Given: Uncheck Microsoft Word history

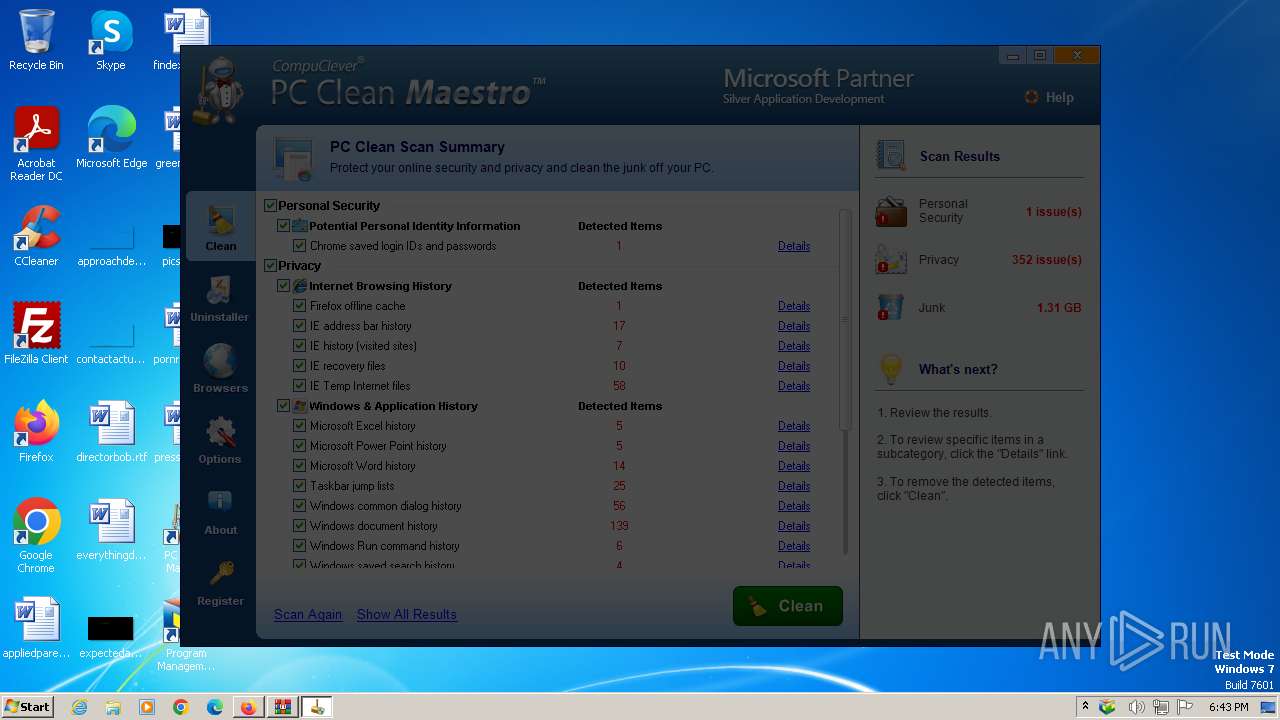Looking at the screenshot, I should click(x=299, y=466).
